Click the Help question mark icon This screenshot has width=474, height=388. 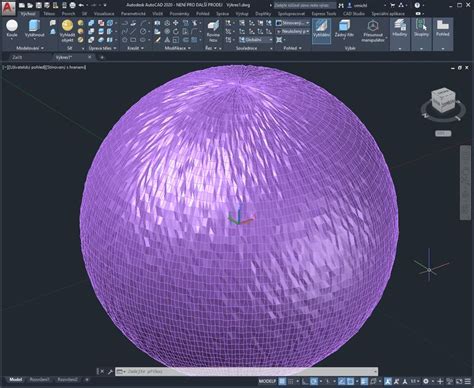417,5
